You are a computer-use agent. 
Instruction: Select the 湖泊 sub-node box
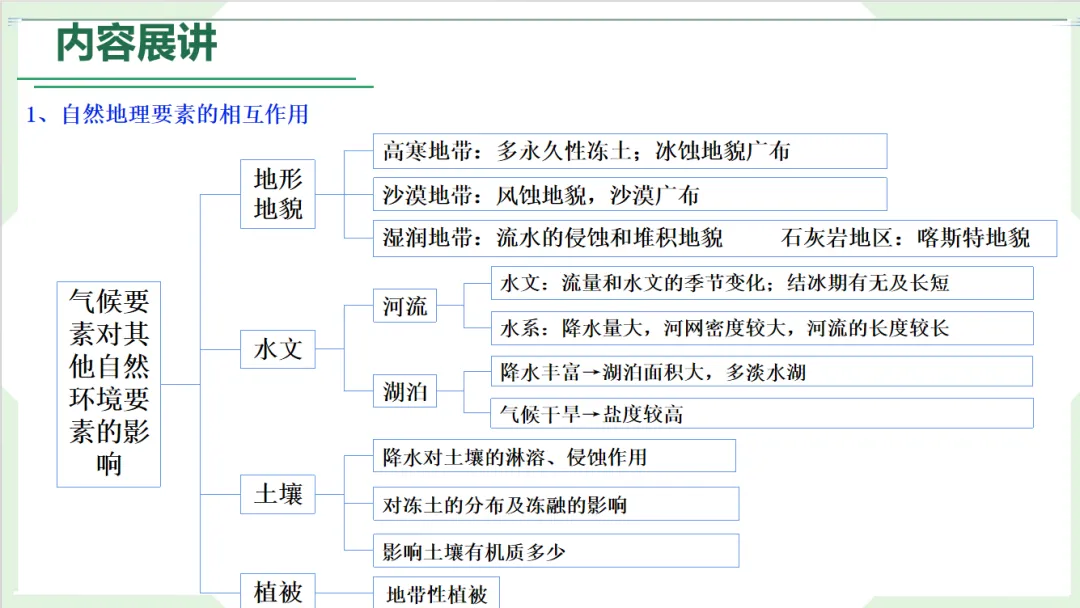(405, 391)
